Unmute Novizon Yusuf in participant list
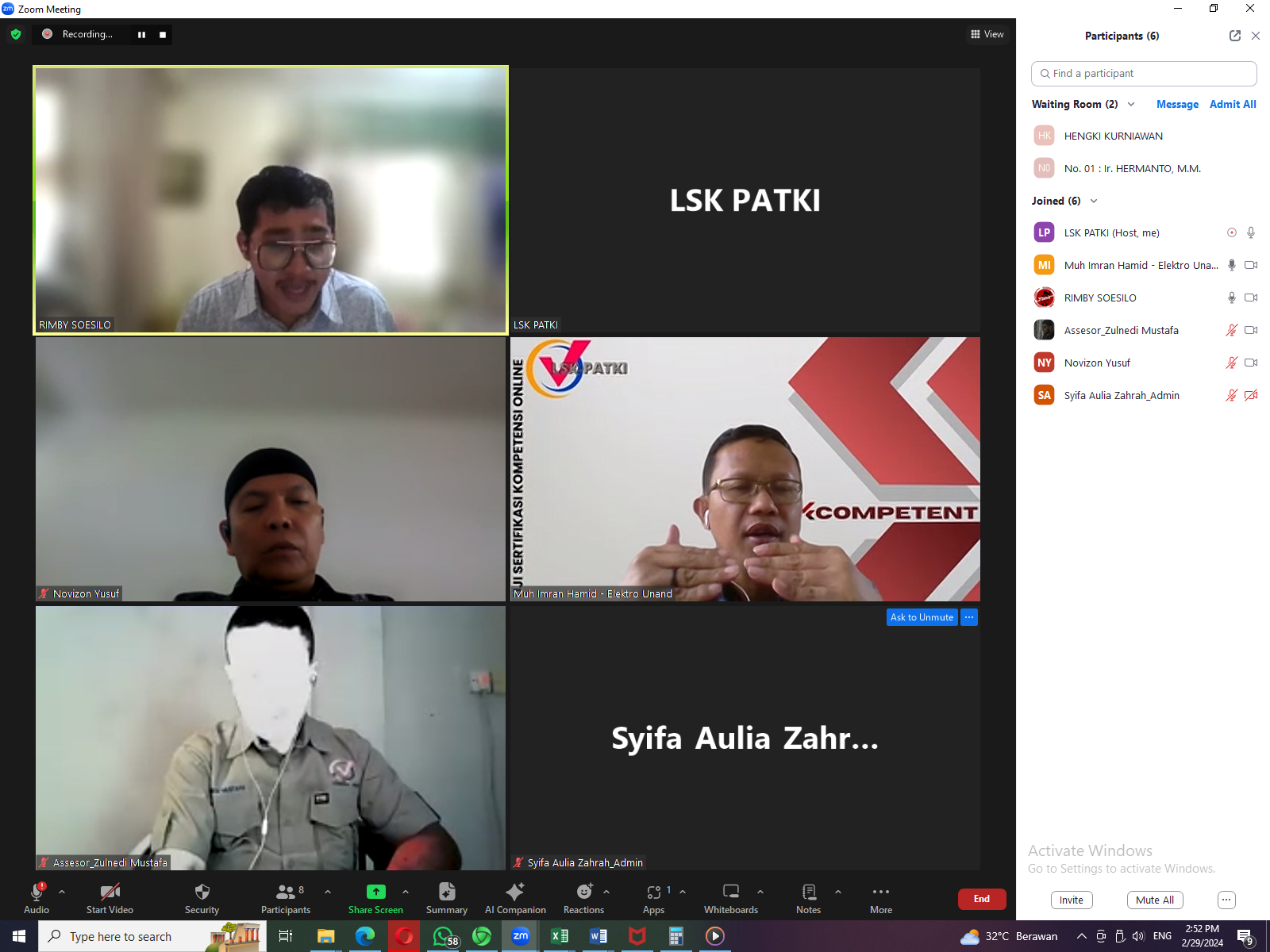 coord(1232,363)
